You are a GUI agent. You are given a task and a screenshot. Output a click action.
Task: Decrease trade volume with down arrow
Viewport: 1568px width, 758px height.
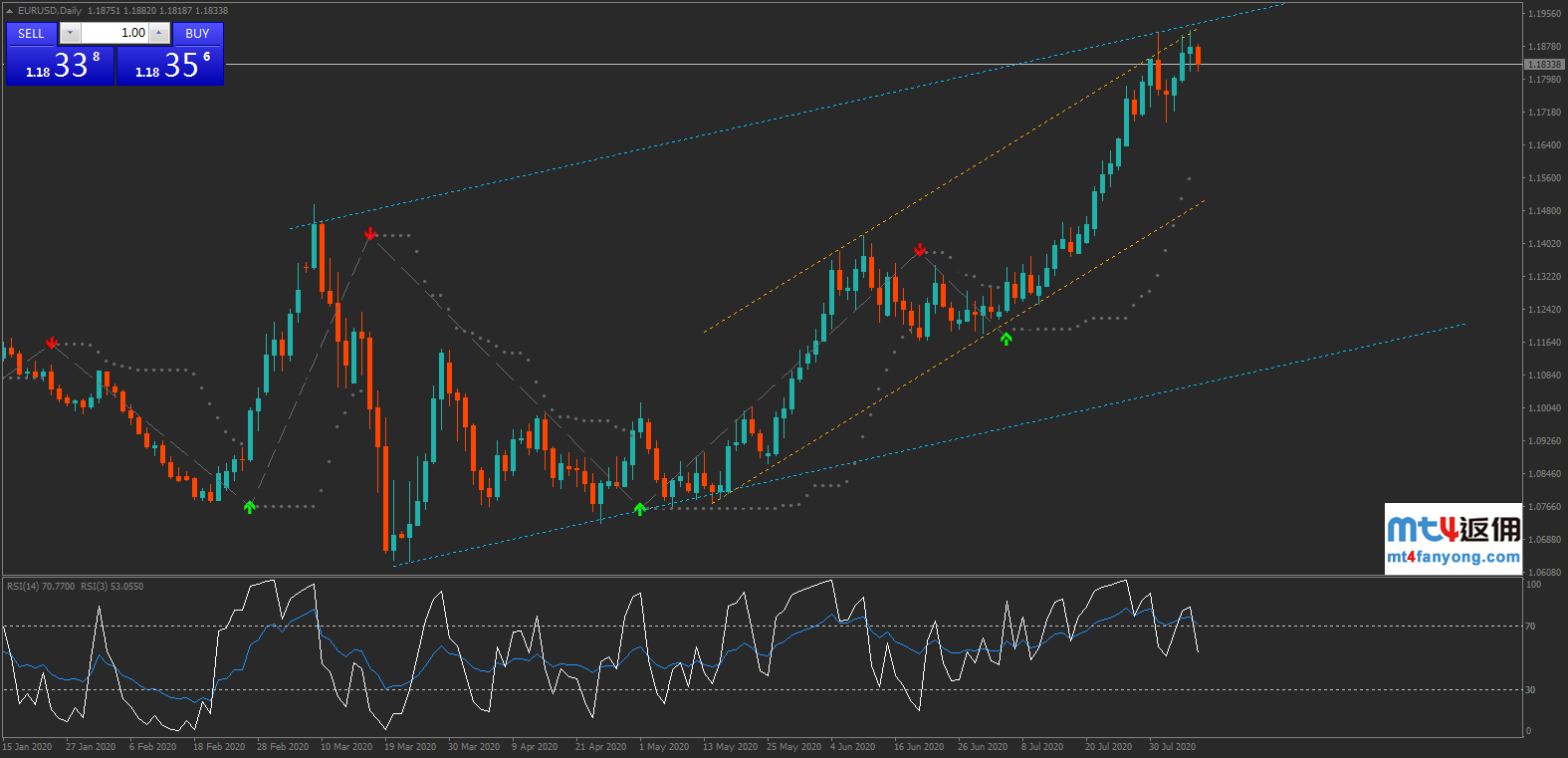coord(70,33)
